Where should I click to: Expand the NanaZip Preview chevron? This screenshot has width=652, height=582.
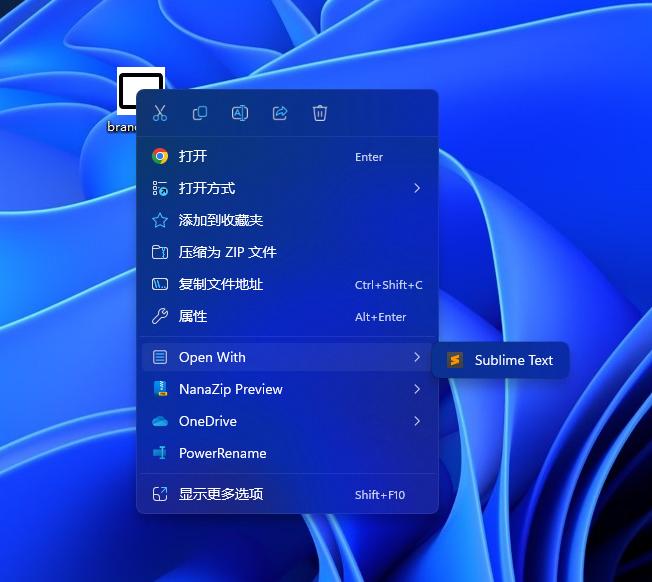(x=417, y=389)
